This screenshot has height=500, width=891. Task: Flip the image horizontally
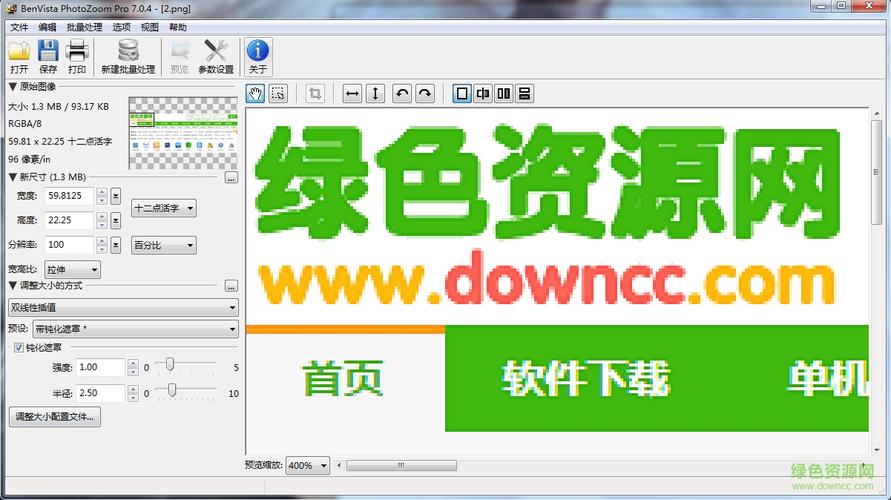[352, 93]
